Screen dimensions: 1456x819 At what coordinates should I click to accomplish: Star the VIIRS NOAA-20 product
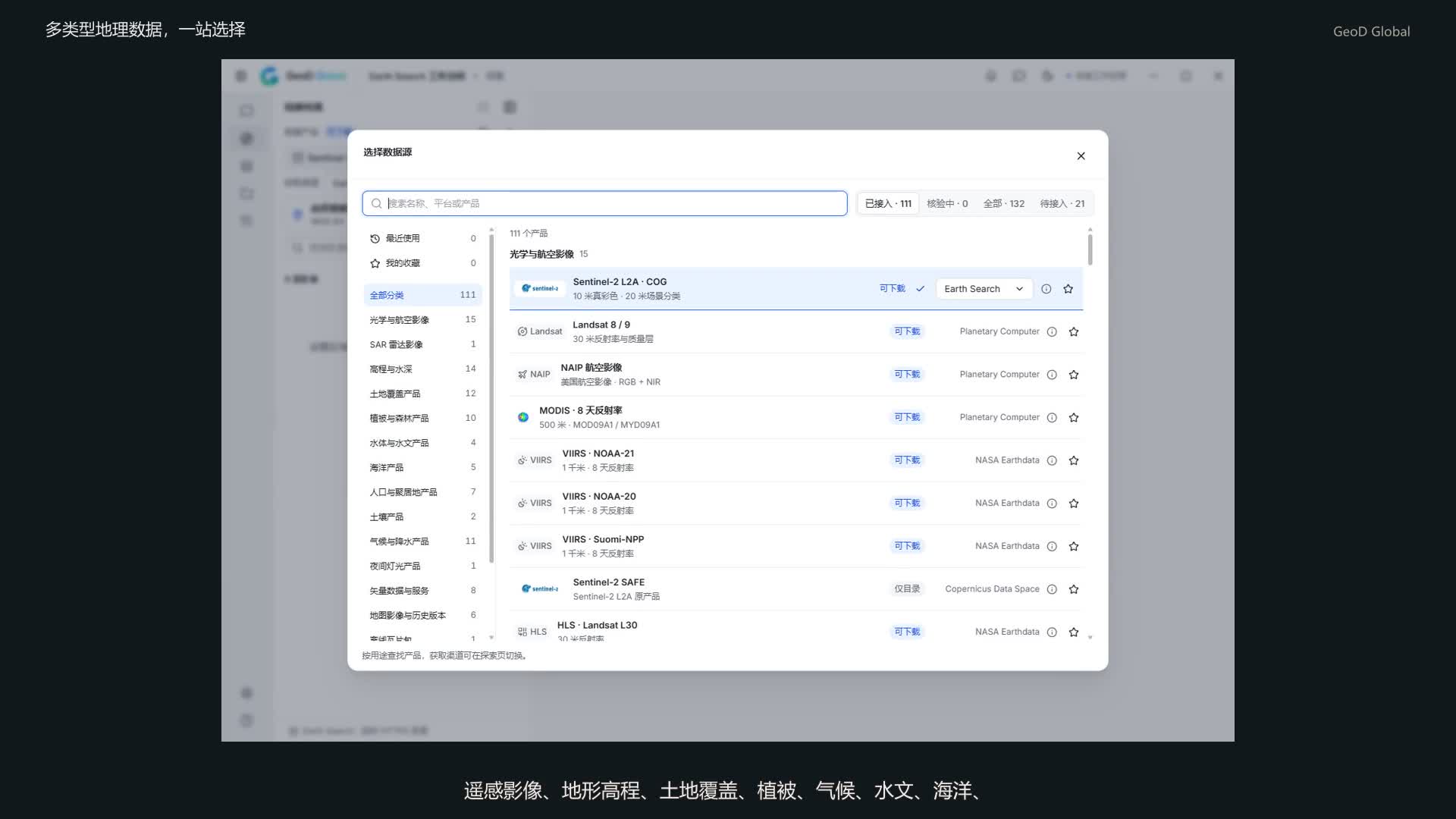[1073, 504]
